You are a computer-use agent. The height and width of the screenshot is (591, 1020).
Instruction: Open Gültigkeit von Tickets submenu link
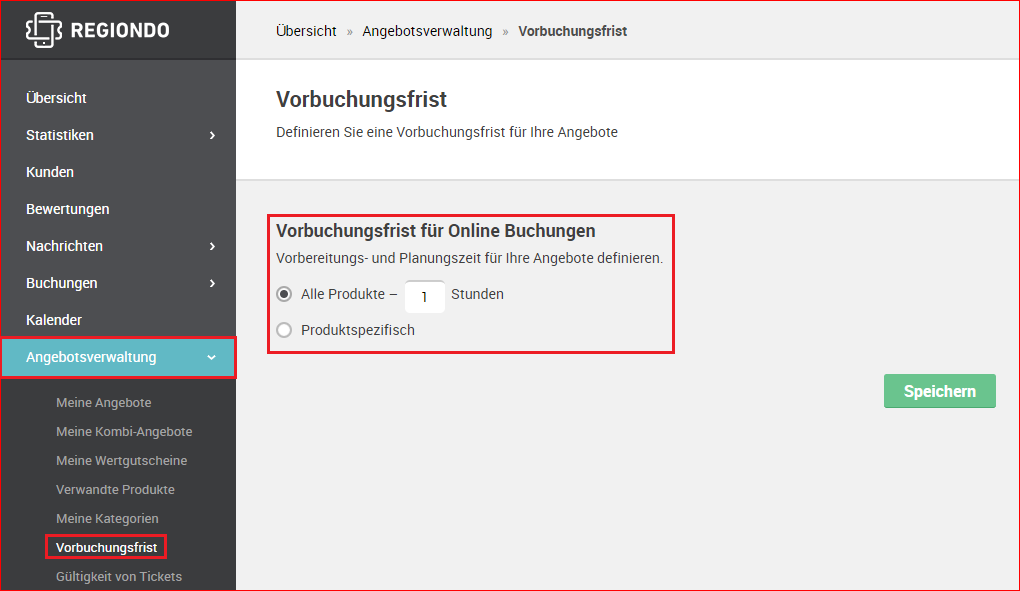point(118,577)
